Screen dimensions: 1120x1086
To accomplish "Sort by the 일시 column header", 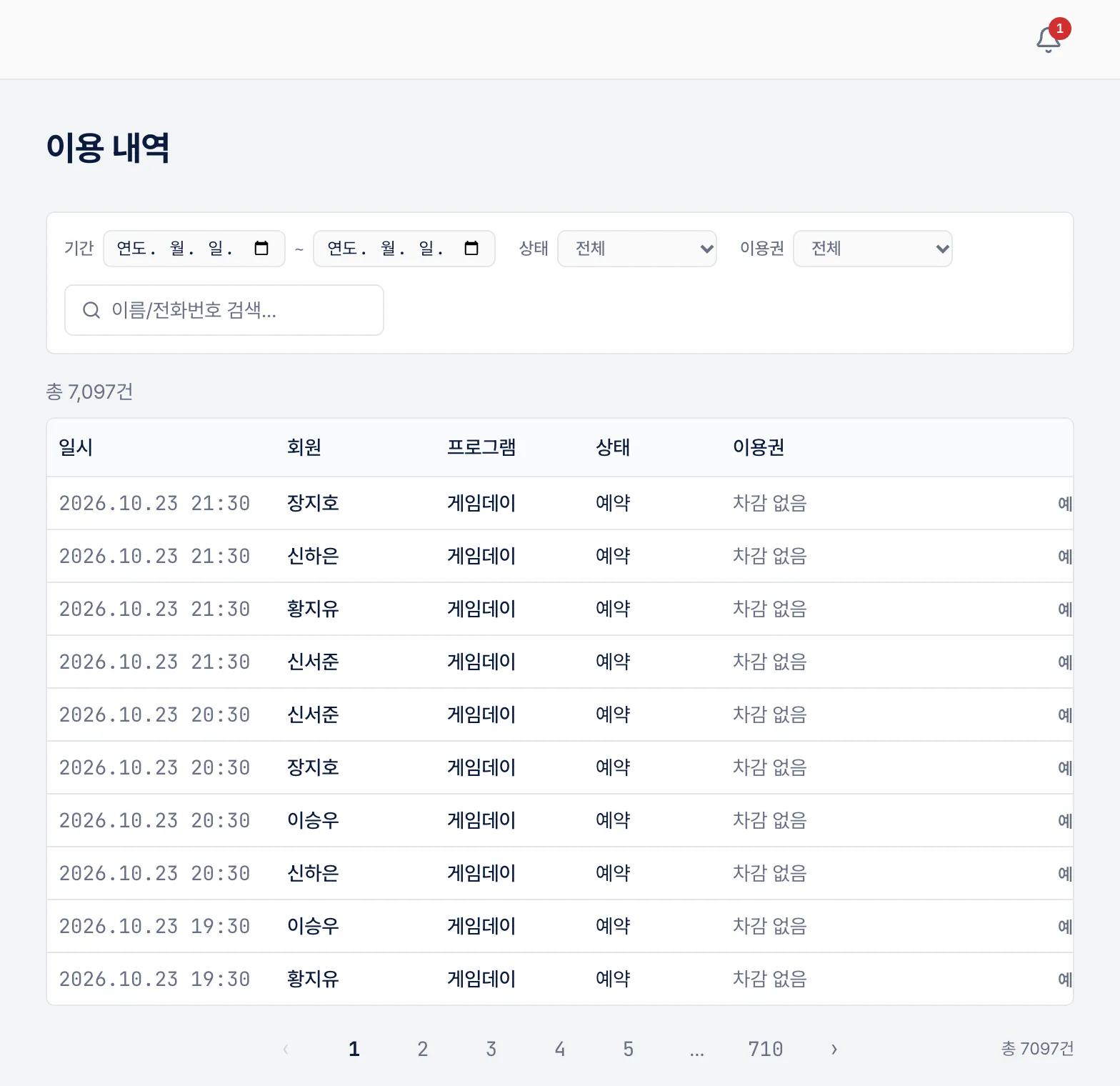I will [76, 447].
